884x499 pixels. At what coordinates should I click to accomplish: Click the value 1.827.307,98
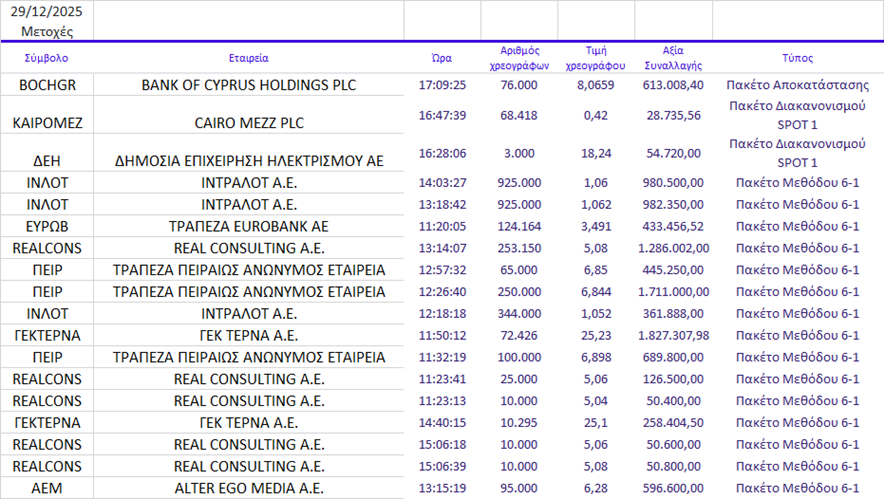pos(673,335)
